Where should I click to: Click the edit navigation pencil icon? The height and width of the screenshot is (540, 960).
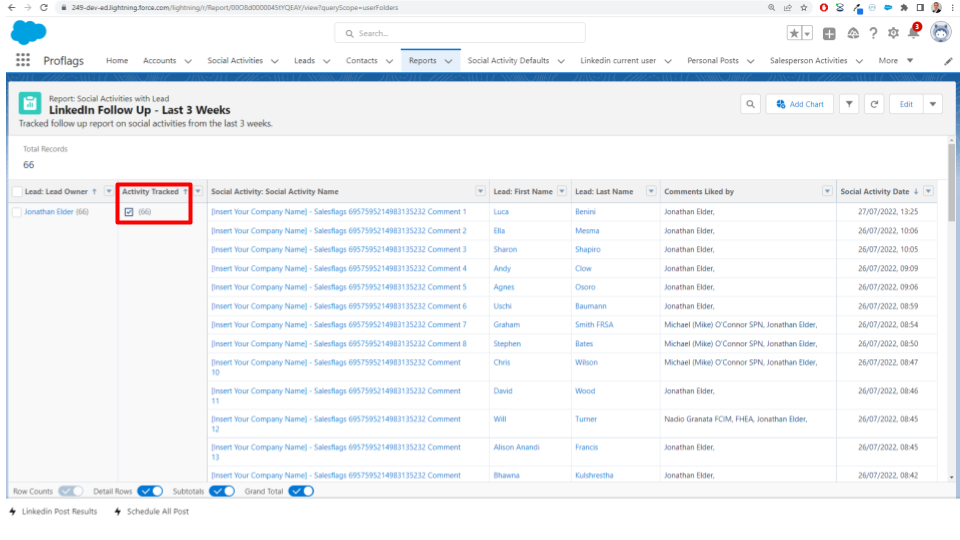pyautogui.click(x=948, y=61)
